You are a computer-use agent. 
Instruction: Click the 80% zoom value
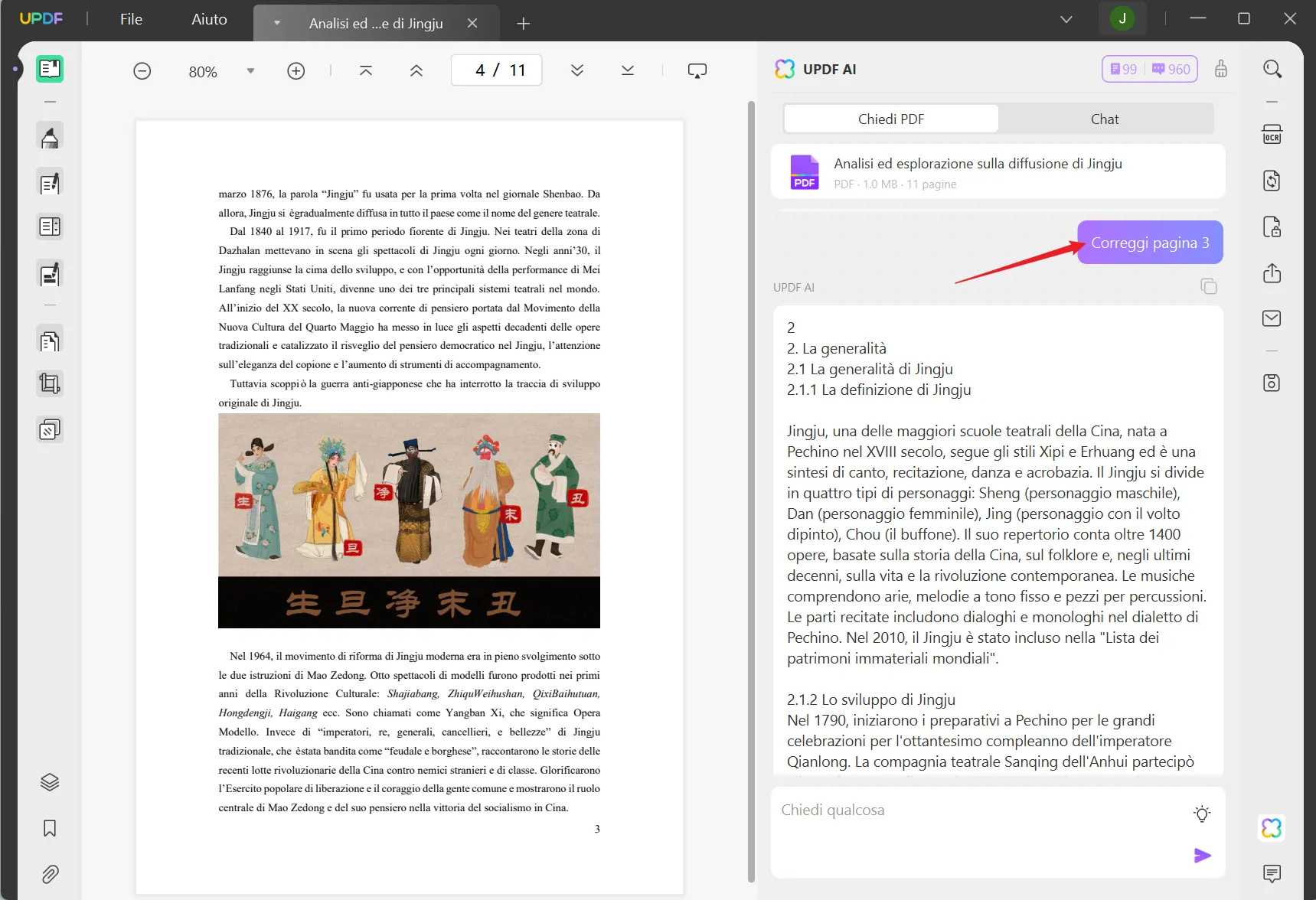pyautogui.click(x=203, y=72)
